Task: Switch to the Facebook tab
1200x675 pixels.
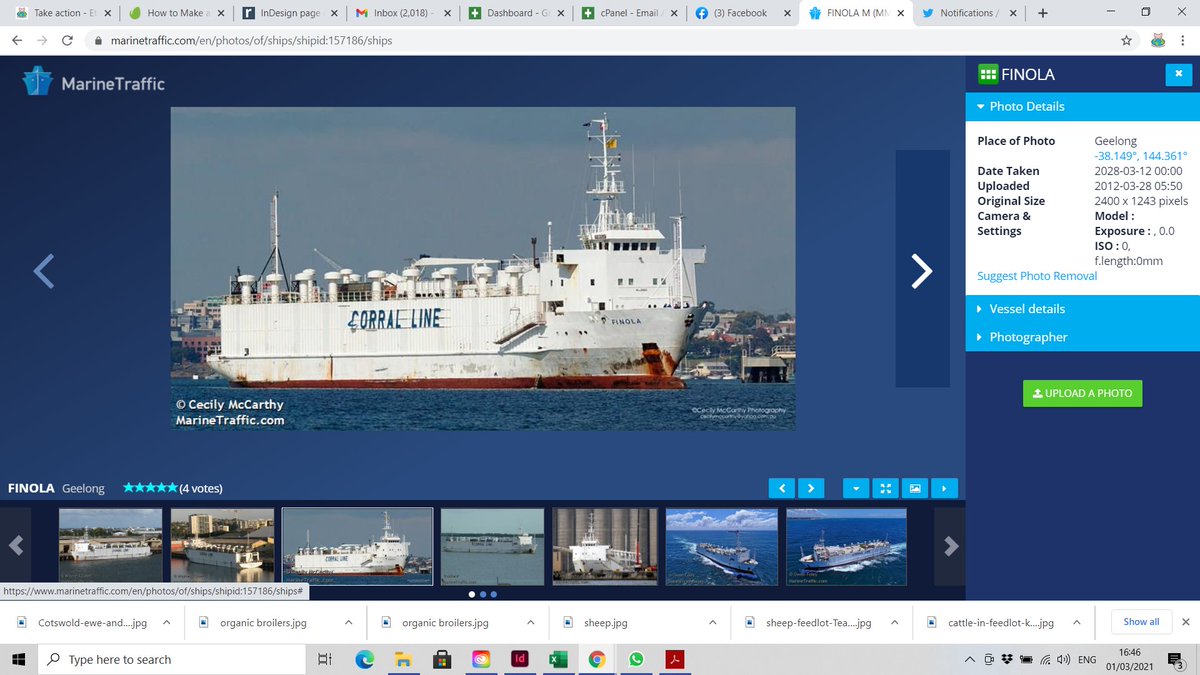Action: point(742,13)
